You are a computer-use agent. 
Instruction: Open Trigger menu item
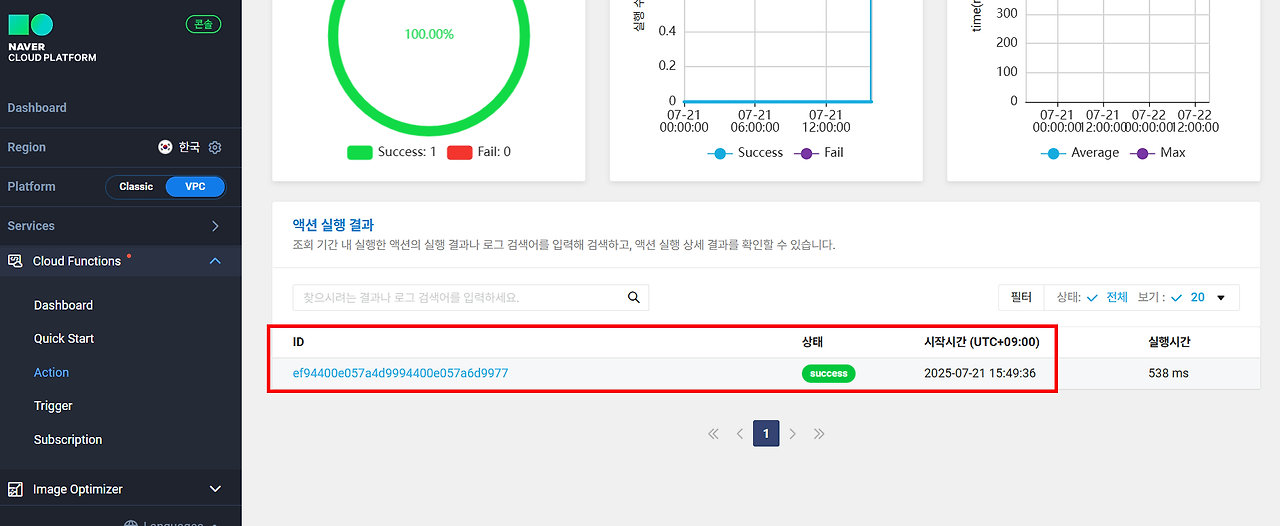pyautogui.click(x=53, y=406)
